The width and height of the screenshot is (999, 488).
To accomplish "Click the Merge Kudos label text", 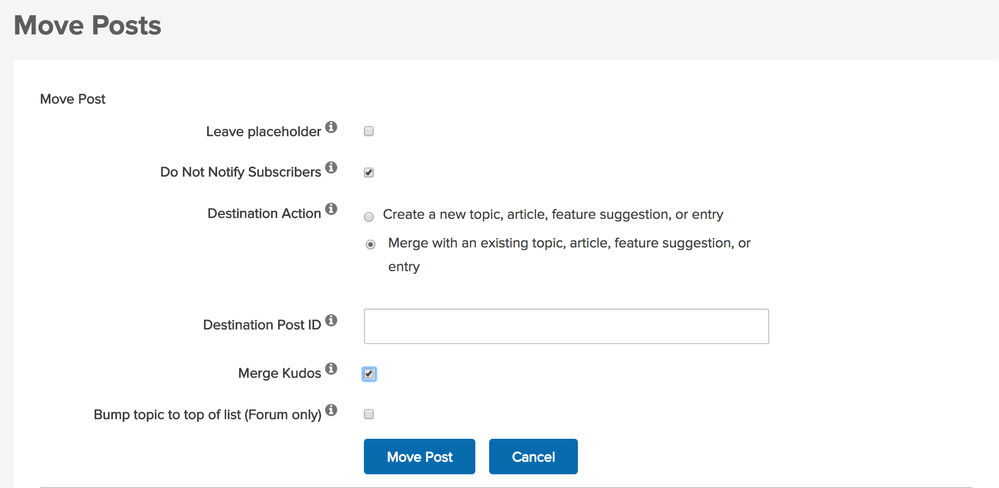I will coord(280,374).
